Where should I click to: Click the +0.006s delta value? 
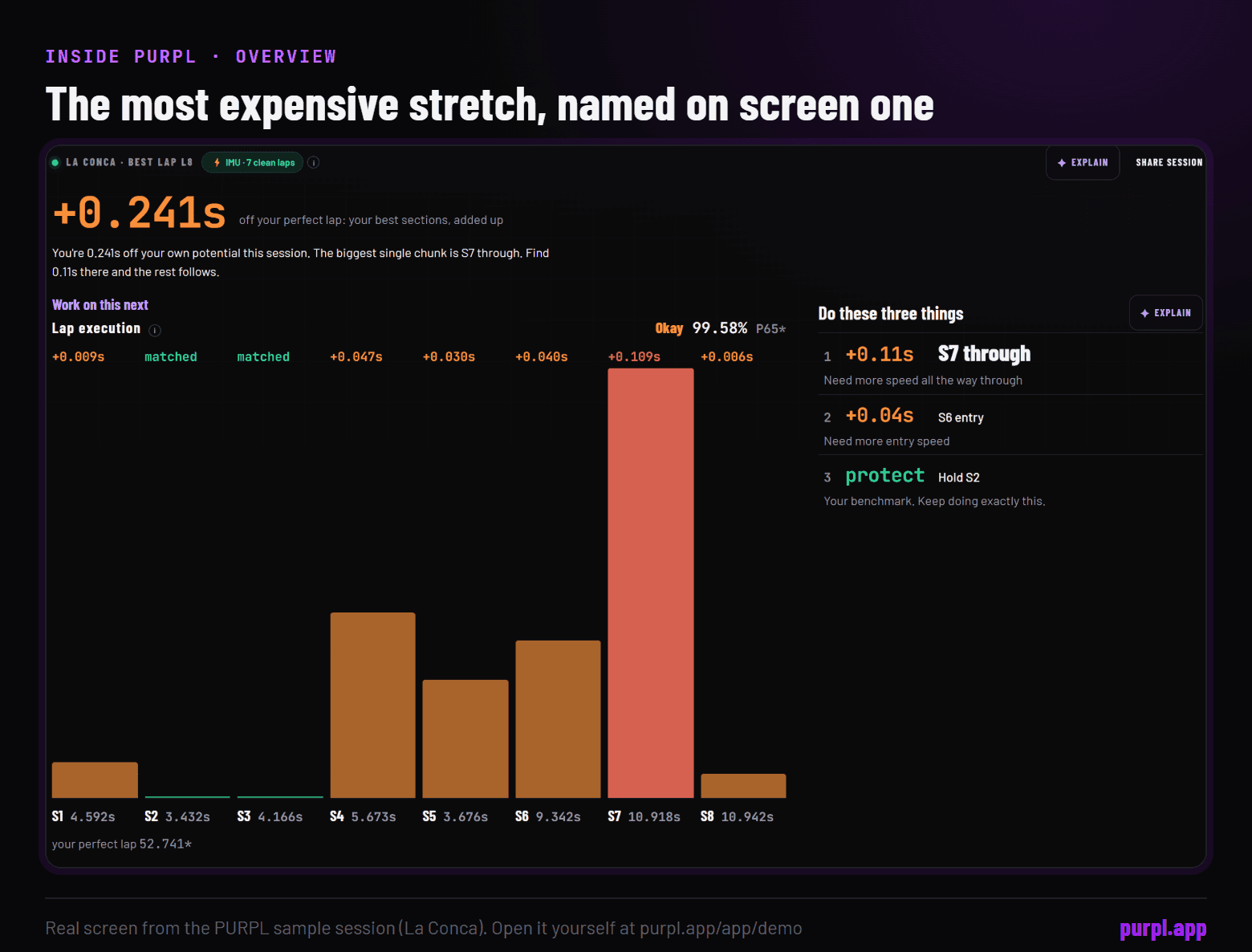727,356
